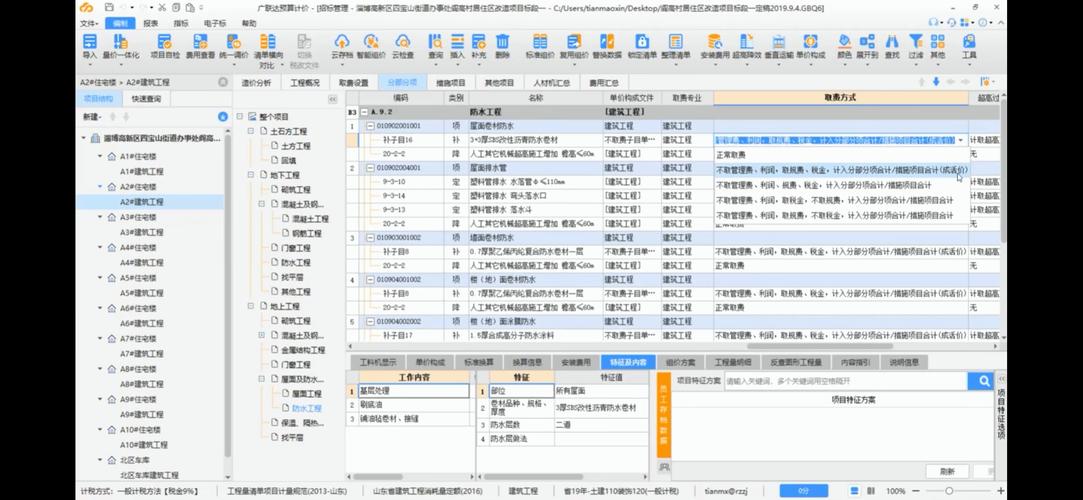The width and height of the screenshot is (1083, 500).
Task: Click the 插入 insert icon
Action: 457,41
